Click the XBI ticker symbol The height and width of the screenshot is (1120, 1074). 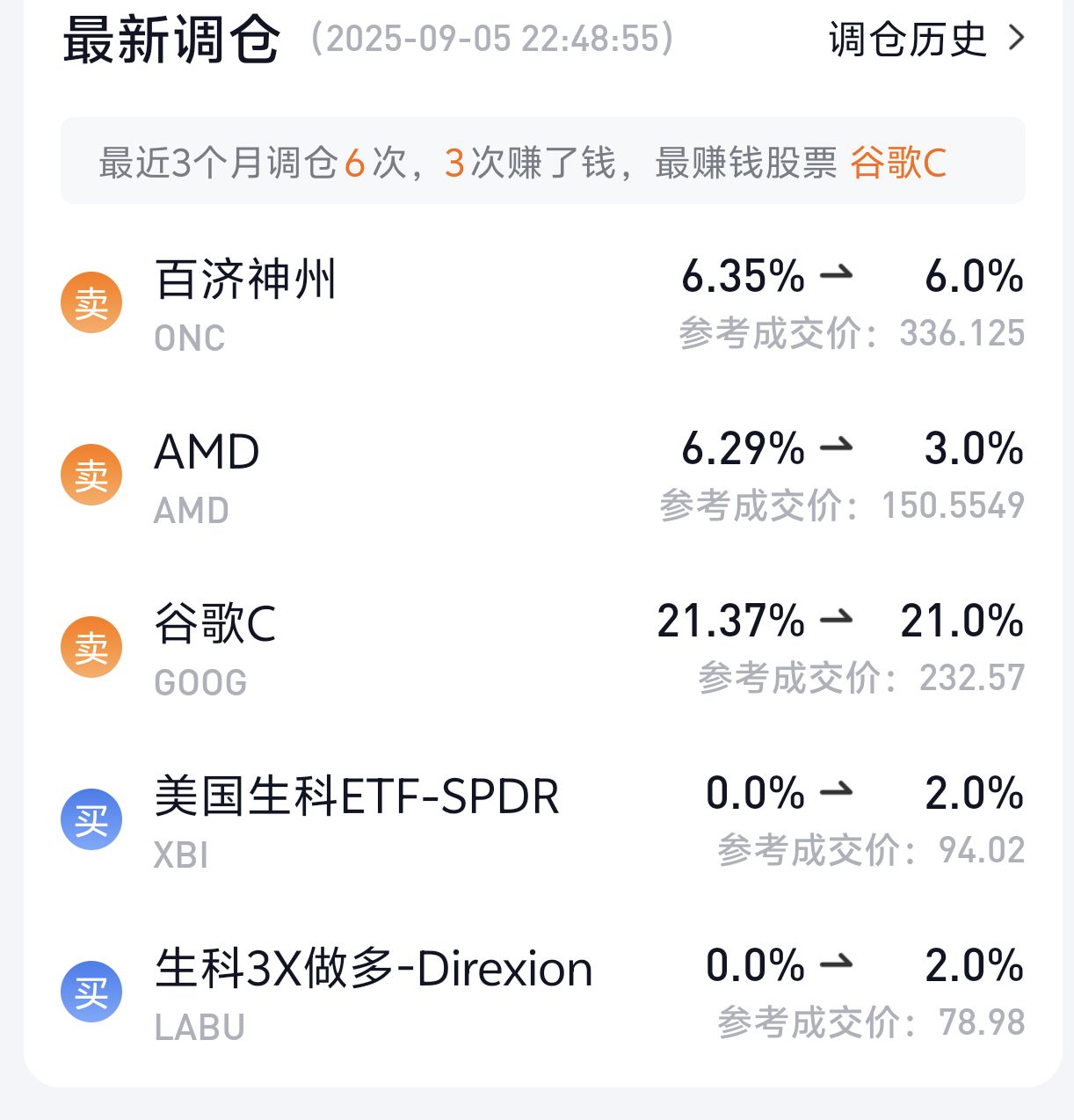coord(181,855)
